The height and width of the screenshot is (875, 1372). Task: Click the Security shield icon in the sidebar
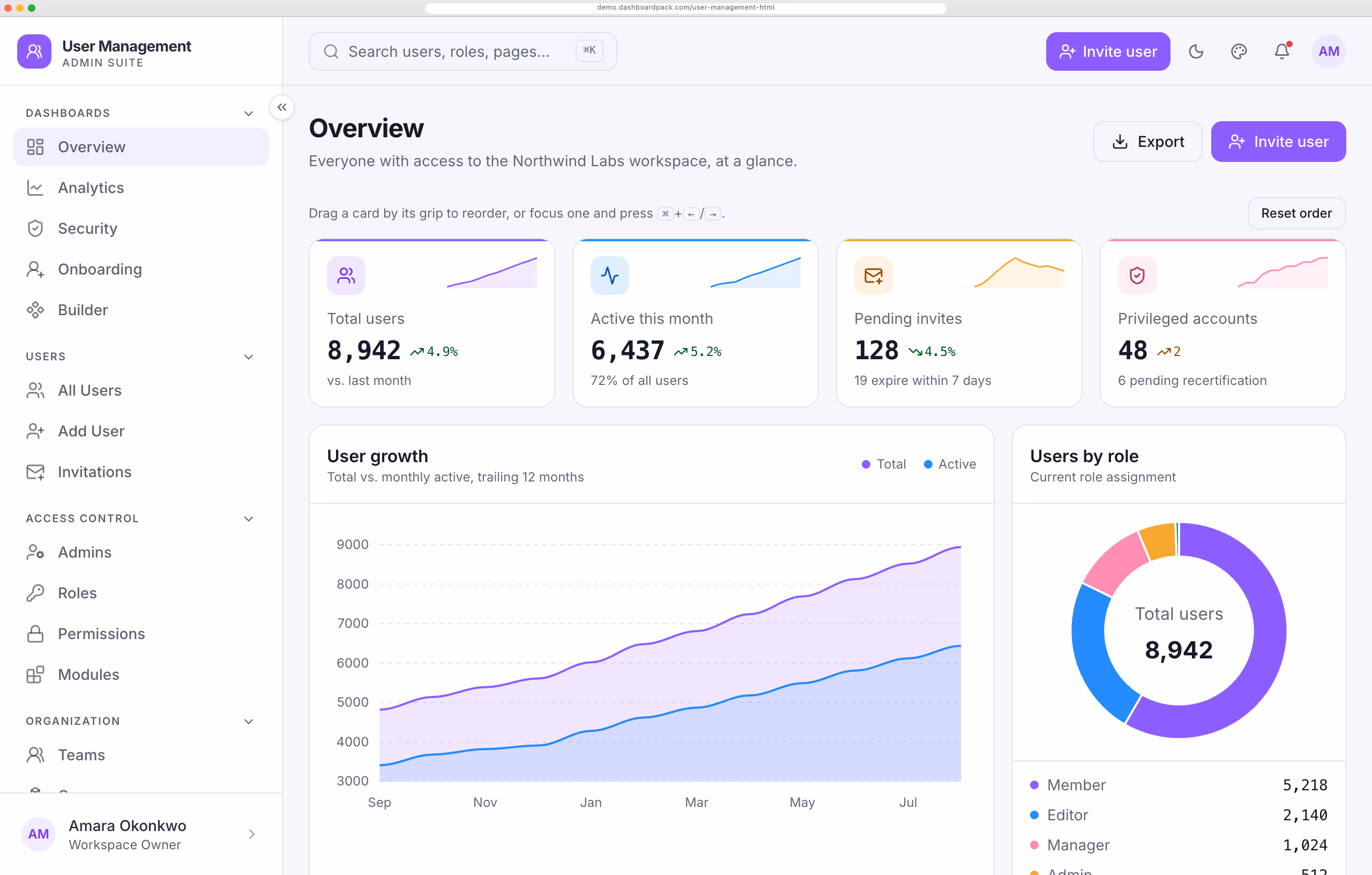[35, 228]
